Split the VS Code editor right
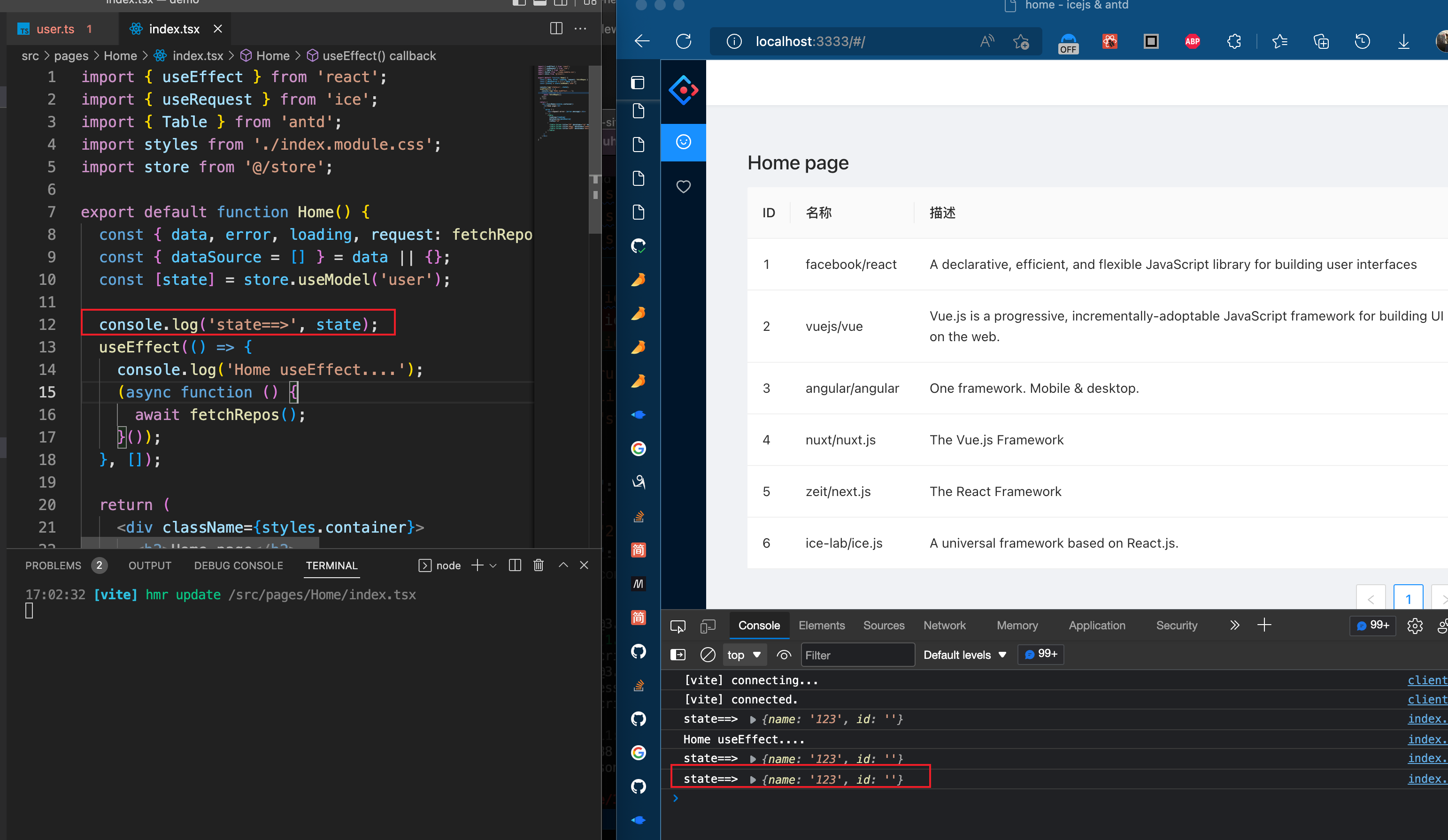This screenshot has width=1448, height=840. tap(555, 29)
